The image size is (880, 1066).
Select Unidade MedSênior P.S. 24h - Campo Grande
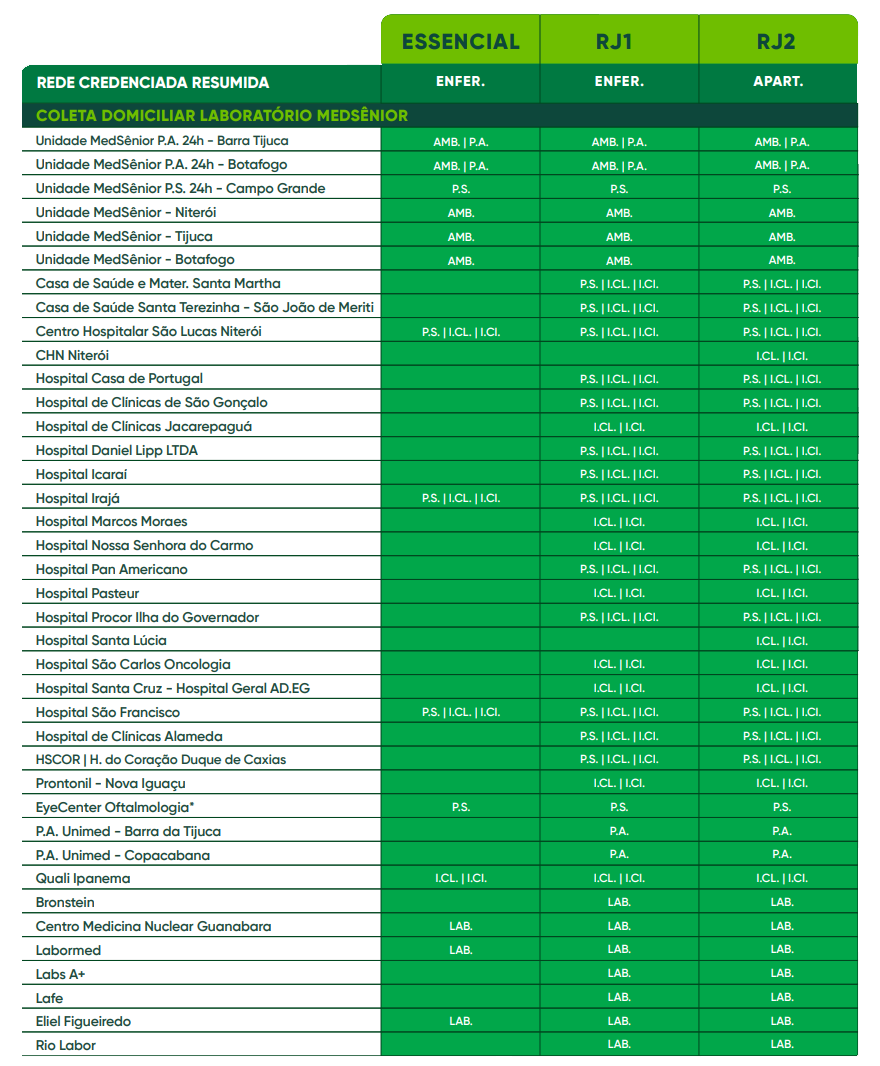click(x=180, y=188)
